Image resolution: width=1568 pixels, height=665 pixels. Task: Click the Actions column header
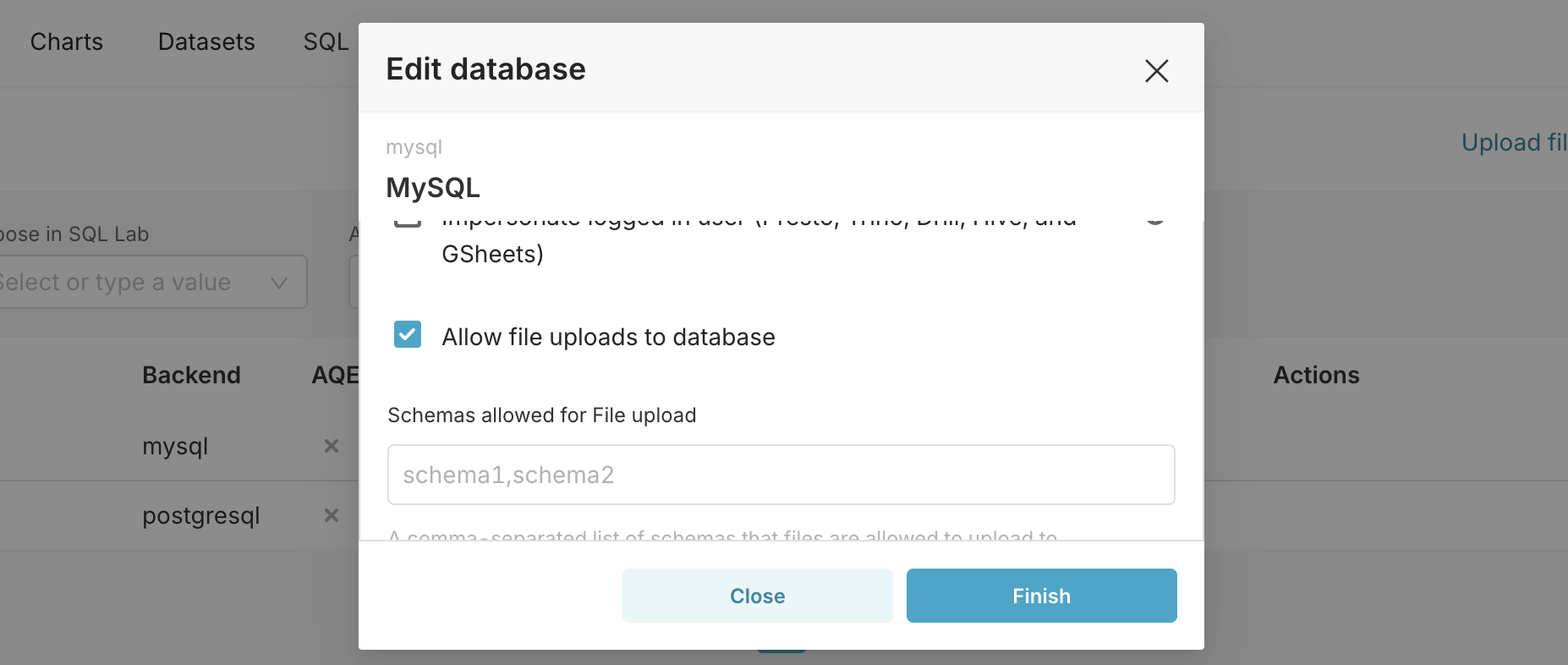coord(1316,375)
